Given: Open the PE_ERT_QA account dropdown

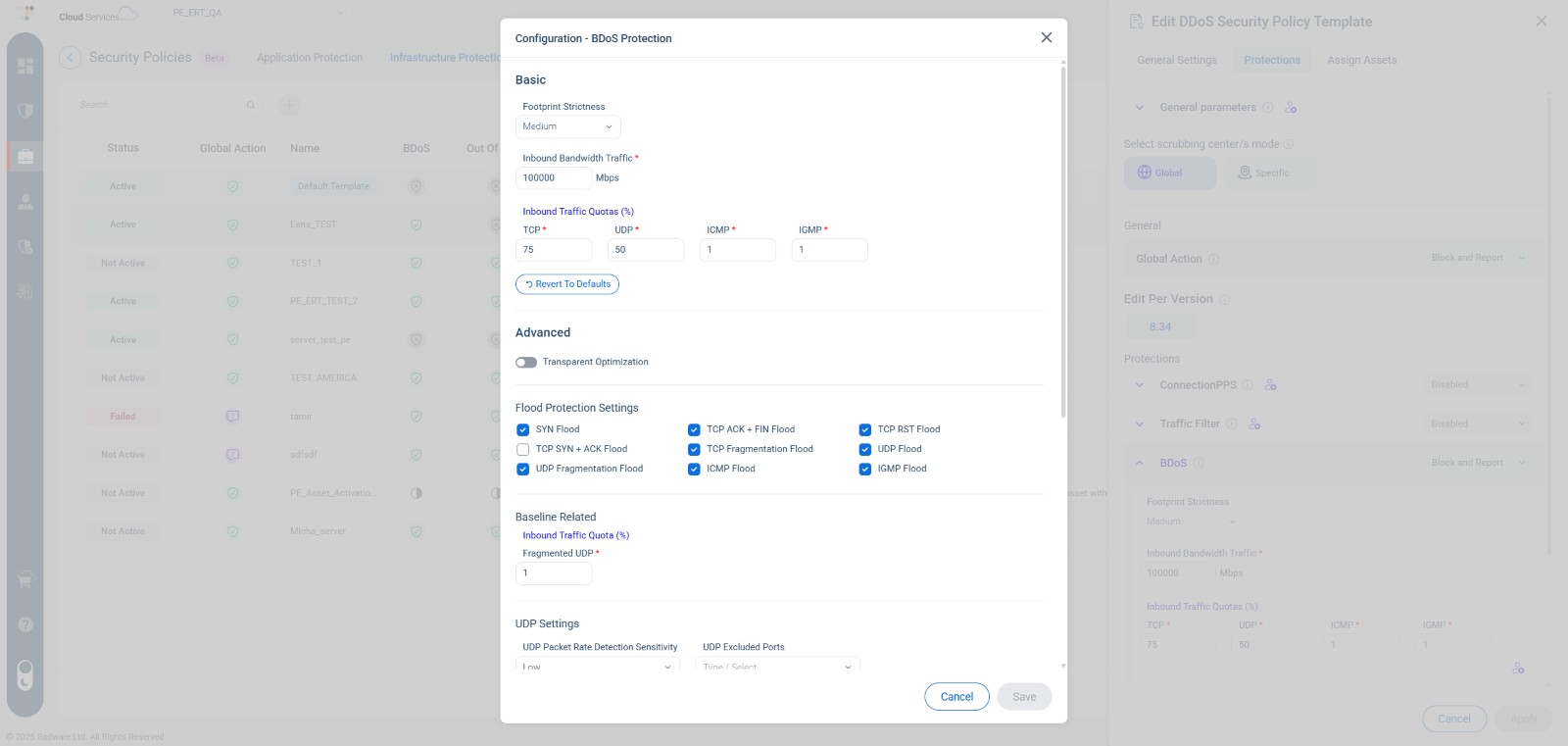Looking at the screenshot, I should 259,13.
